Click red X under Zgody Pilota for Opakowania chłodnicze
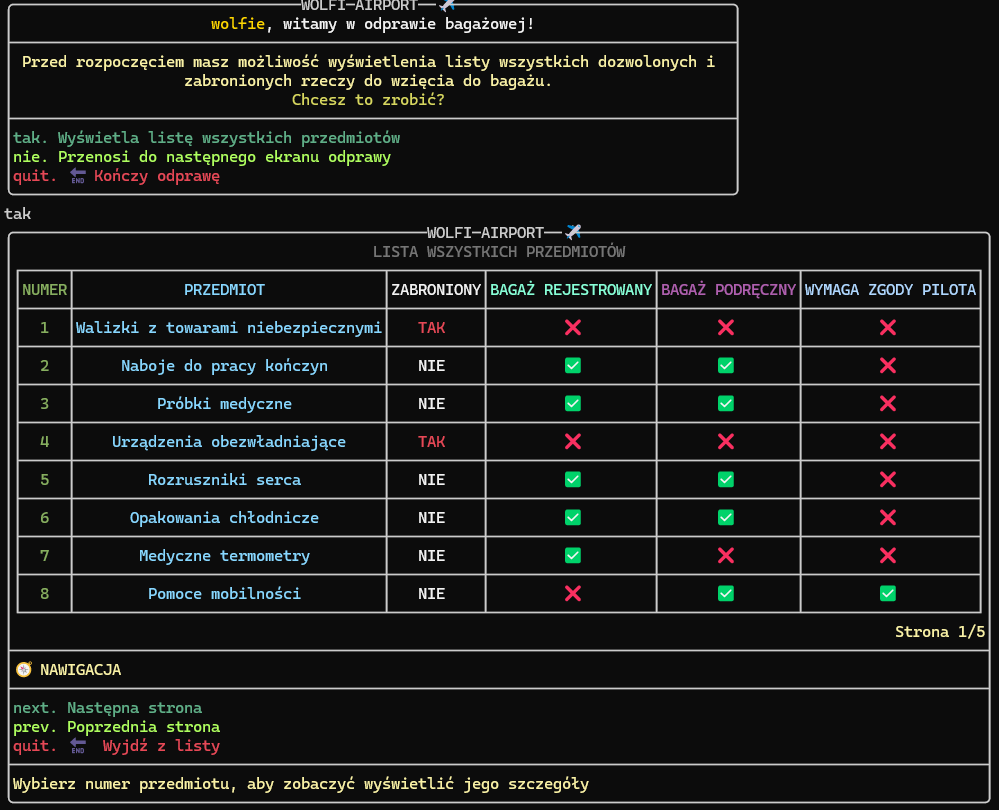 coord(888,517)
